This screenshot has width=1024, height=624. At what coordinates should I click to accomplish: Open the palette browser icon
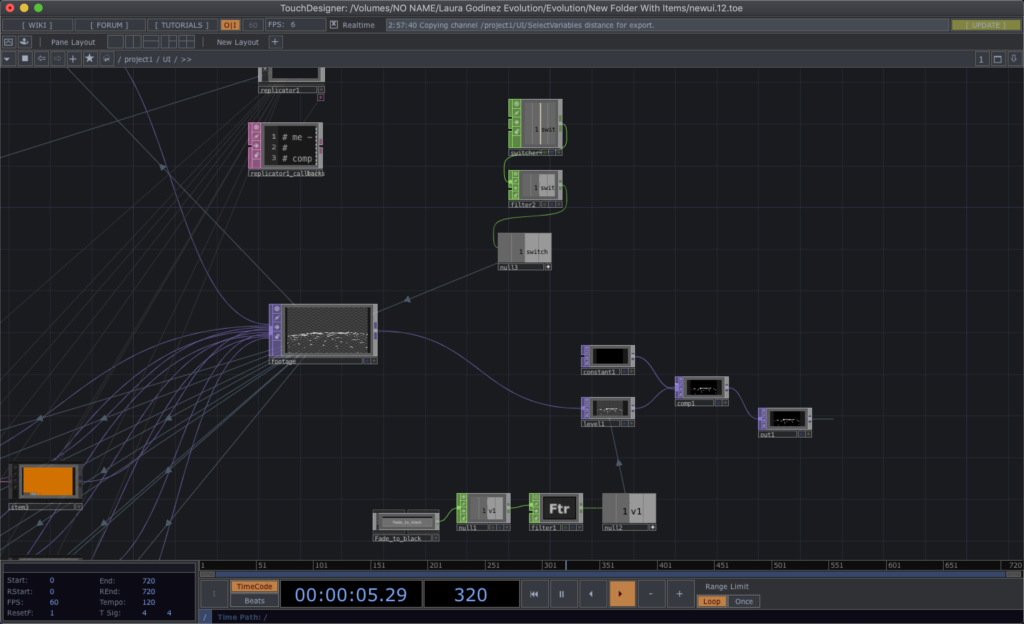pyautogui.click(x=8, y=42)
